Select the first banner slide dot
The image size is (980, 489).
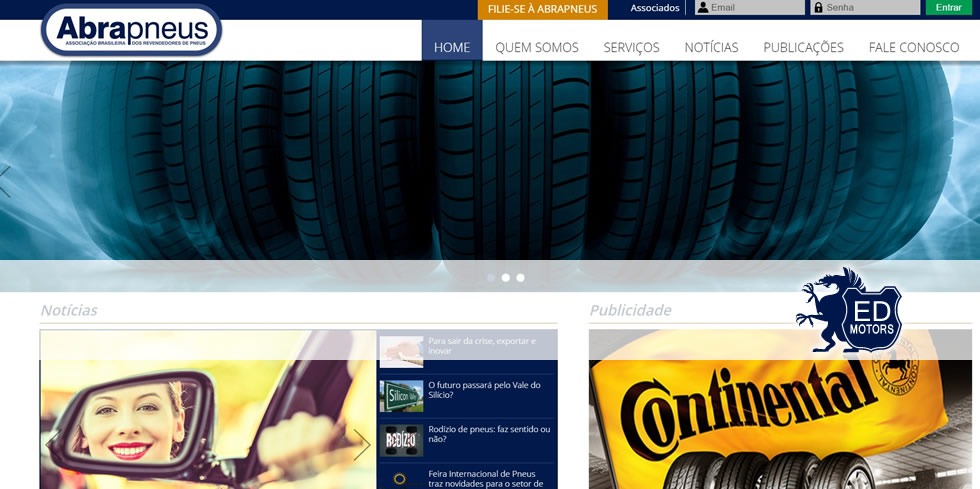[x=490, y=277]
